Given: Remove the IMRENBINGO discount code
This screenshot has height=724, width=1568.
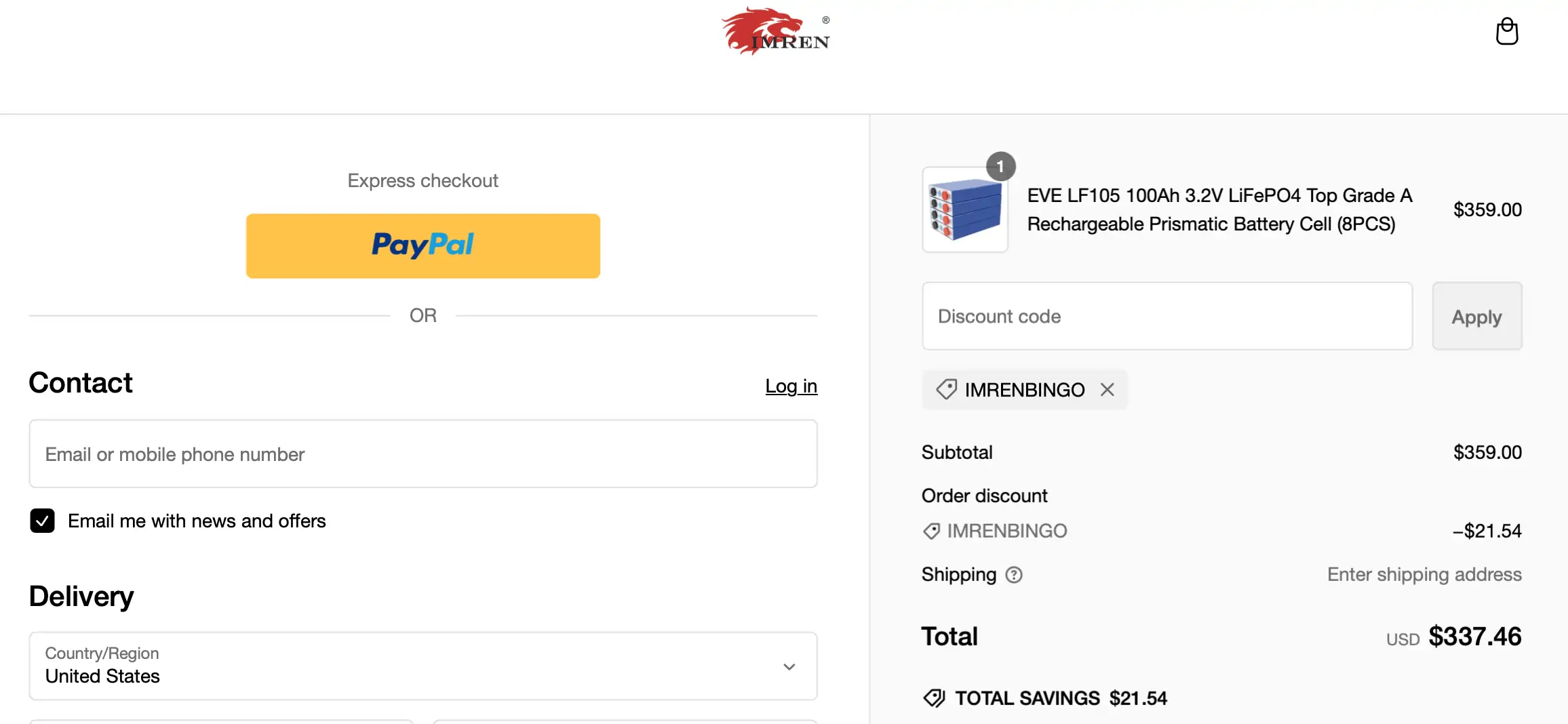Looking at the screenshot, I should pos(1108,390).
